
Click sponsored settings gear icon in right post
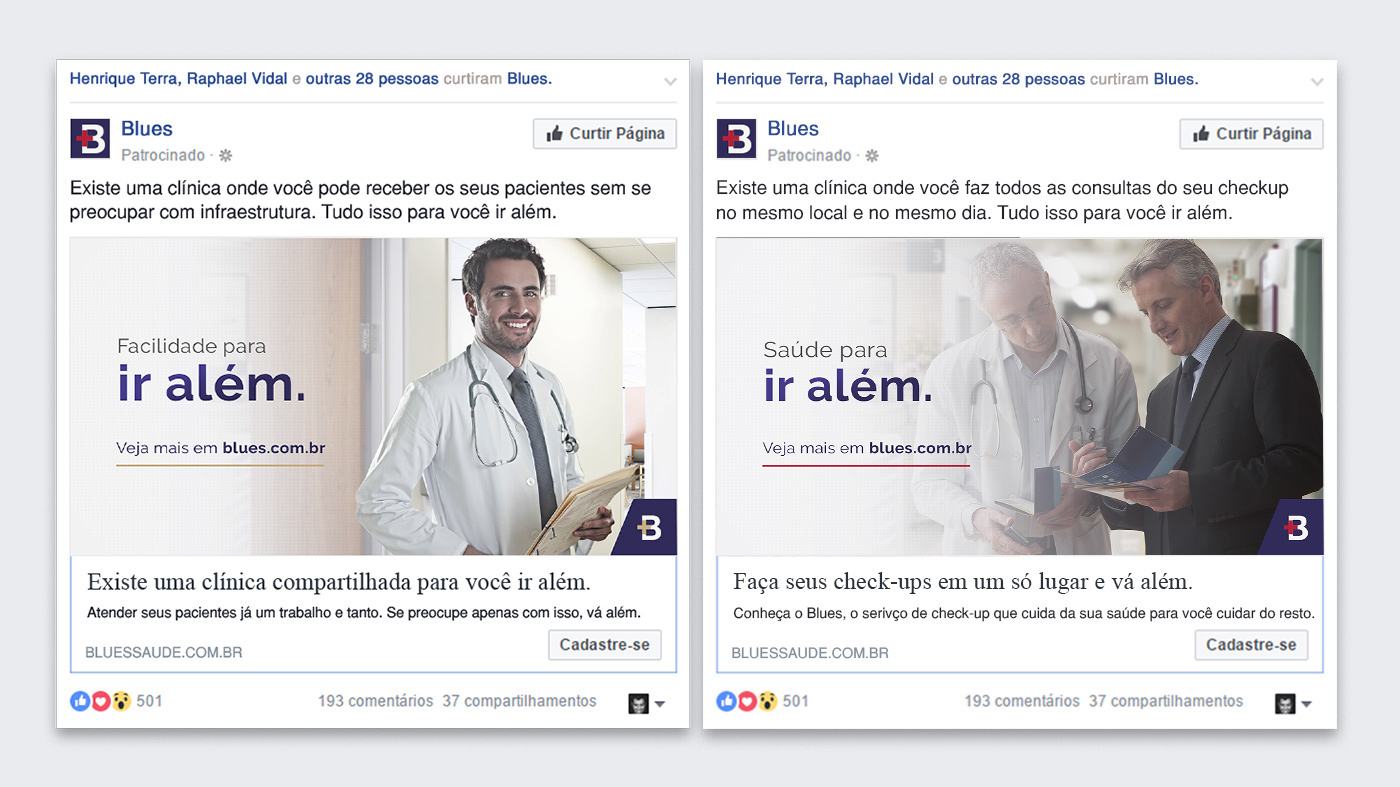872,156
